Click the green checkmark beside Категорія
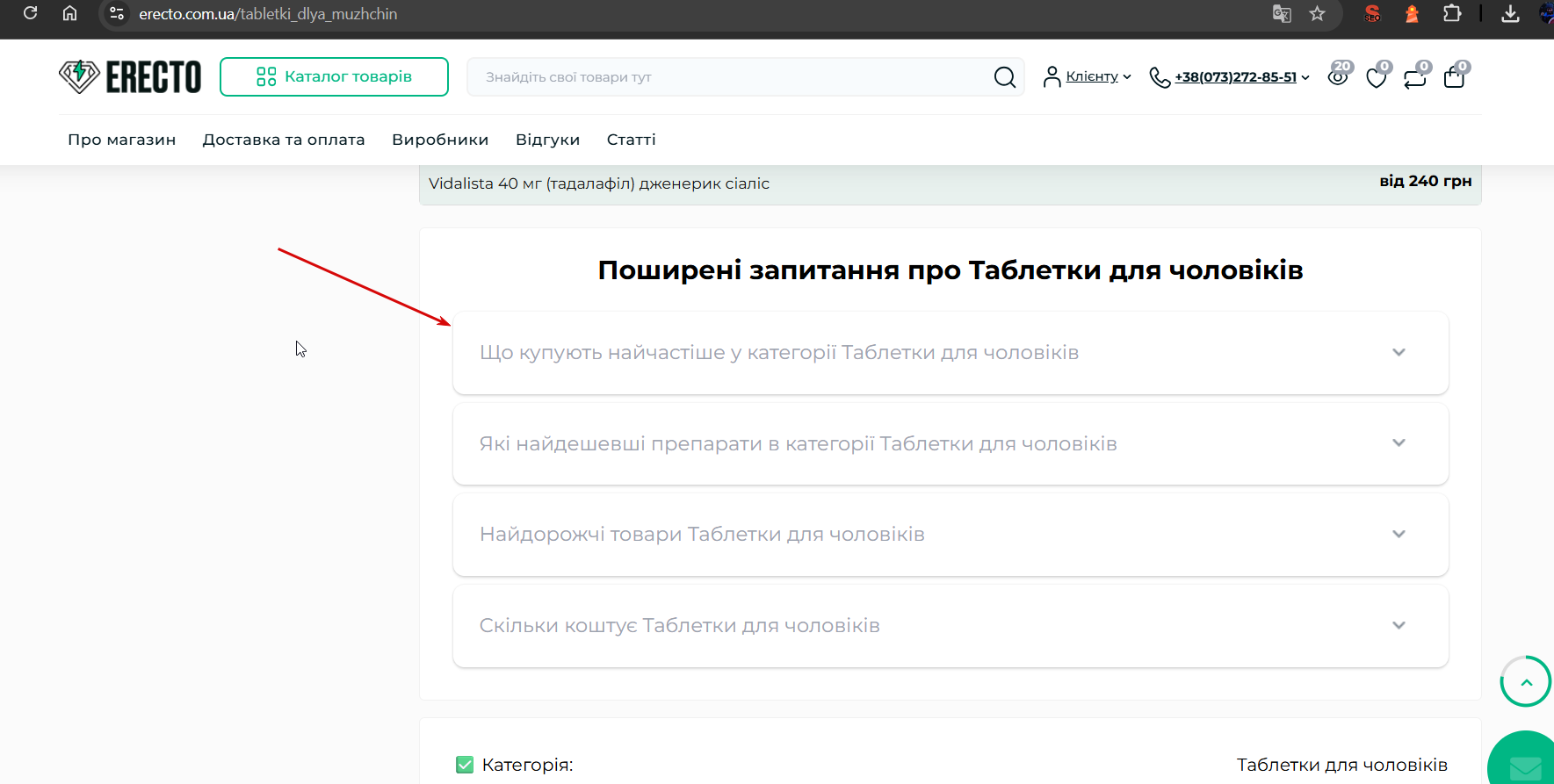Screen dimensions: 1554x784 click(x=465, y=765)
